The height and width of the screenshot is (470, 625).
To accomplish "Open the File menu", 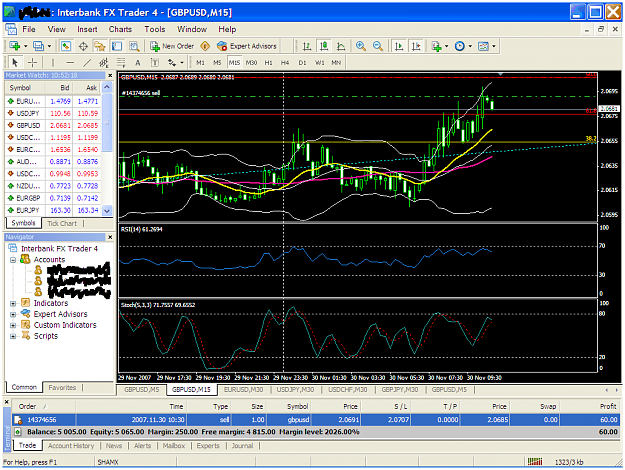I will click(x=29, y=29).
